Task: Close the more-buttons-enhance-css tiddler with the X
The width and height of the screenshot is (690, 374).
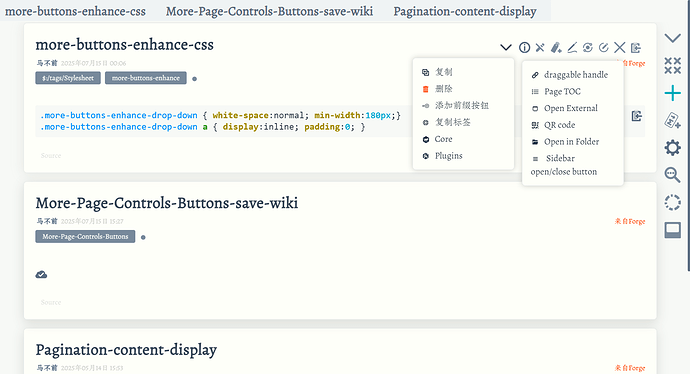Action: (620, 48)
